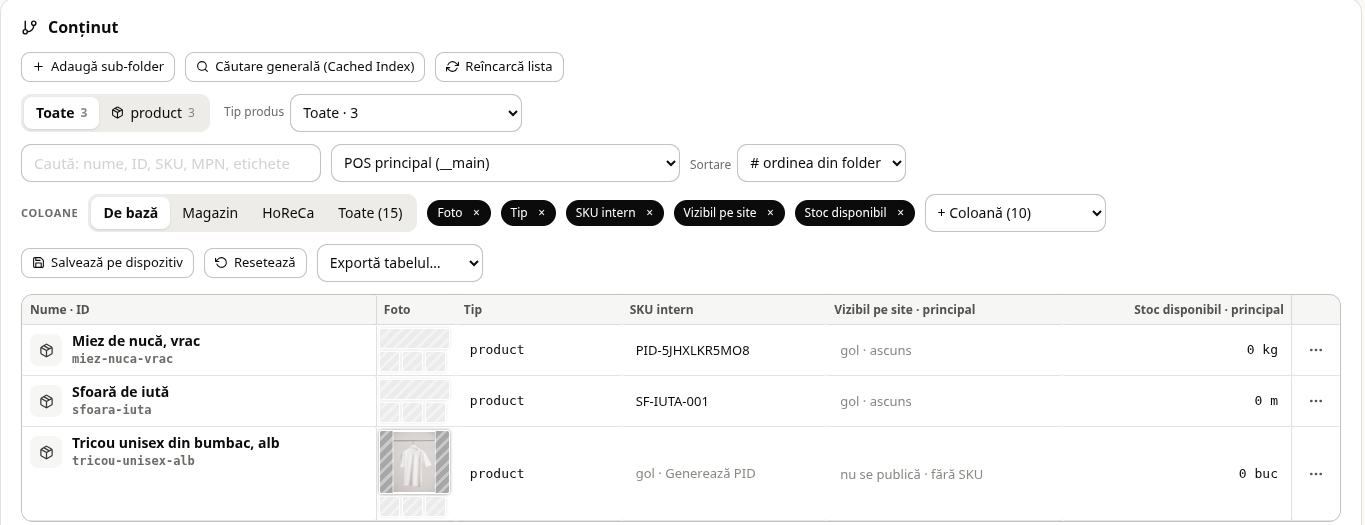The image size is (1365, 525).
Task: Reload list with Reîncarcă lista
Action: coord(500,67)
